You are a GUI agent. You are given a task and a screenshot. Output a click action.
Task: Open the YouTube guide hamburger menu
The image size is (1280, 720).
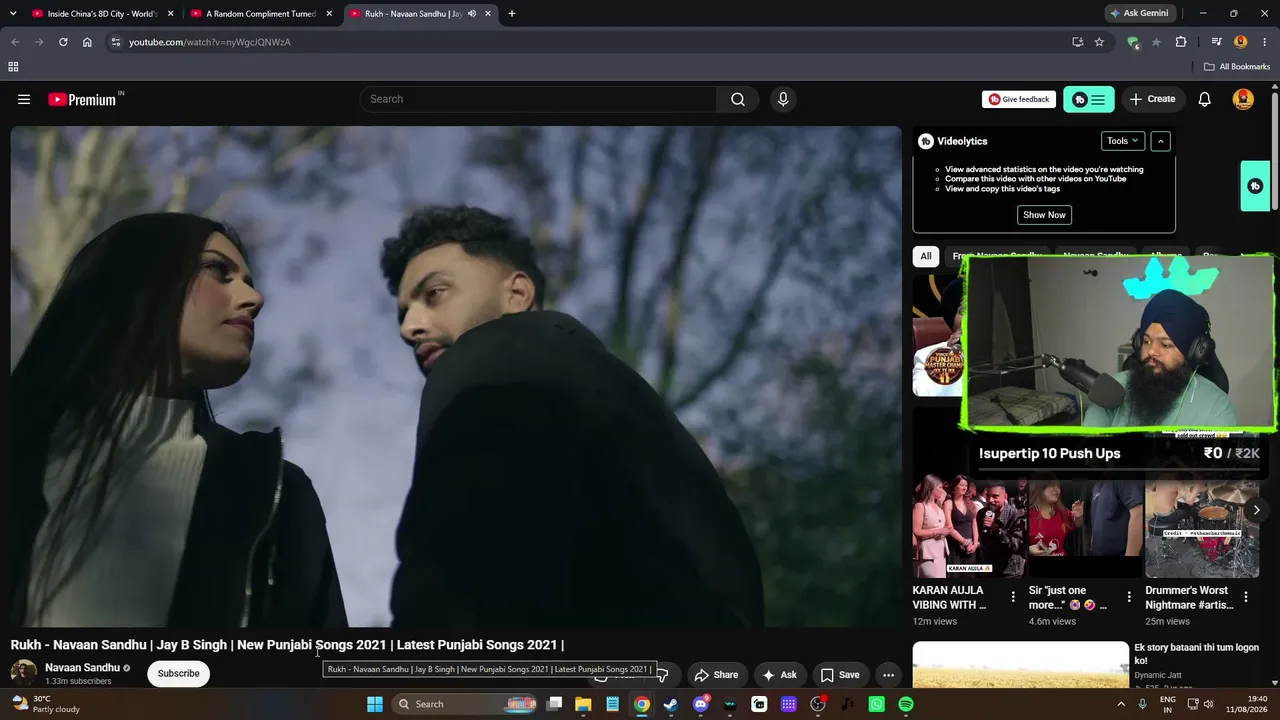(24, 99)
